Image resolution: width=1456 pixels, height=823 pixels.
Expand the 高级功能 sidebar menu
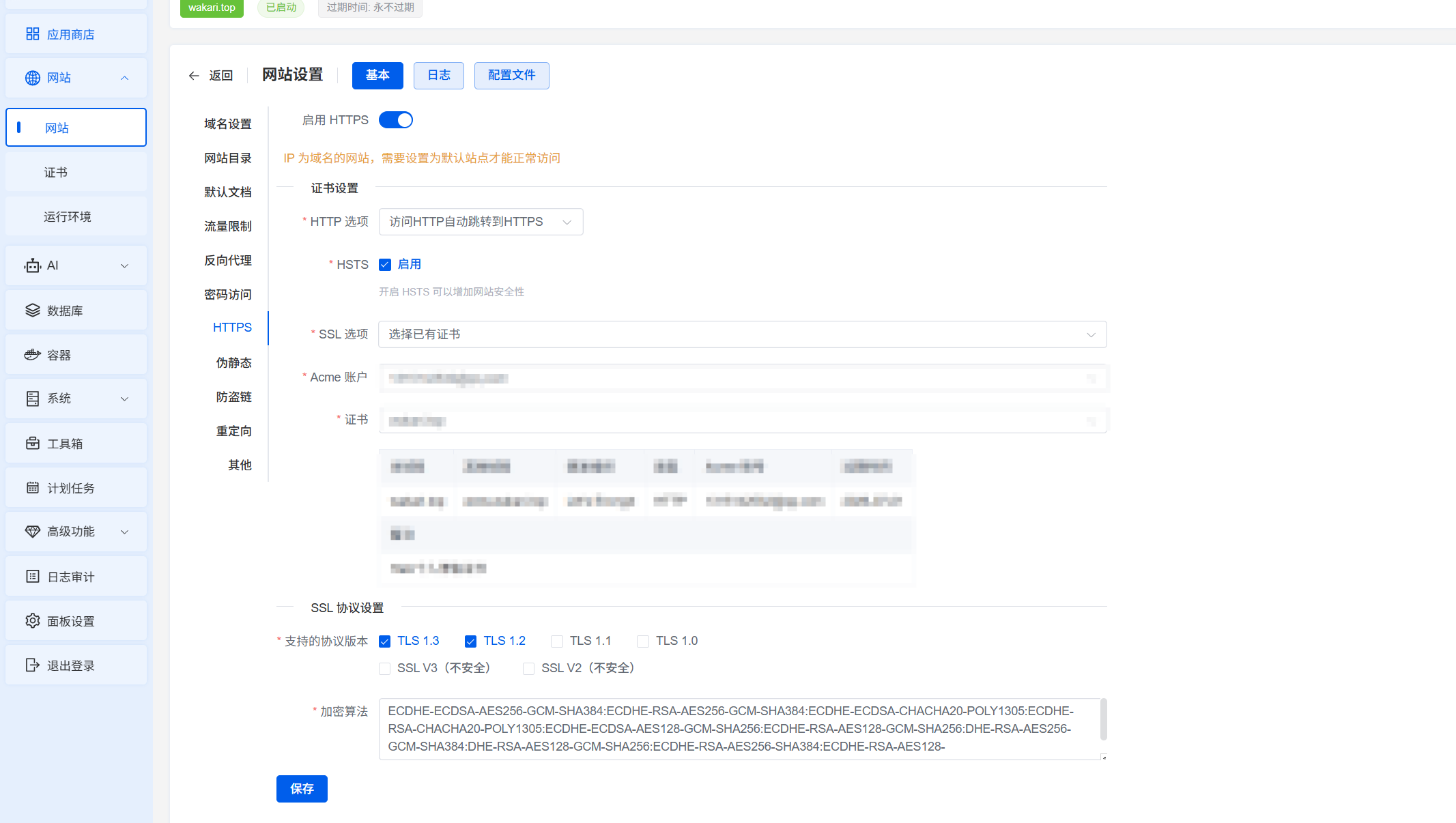tap(76, 532)
